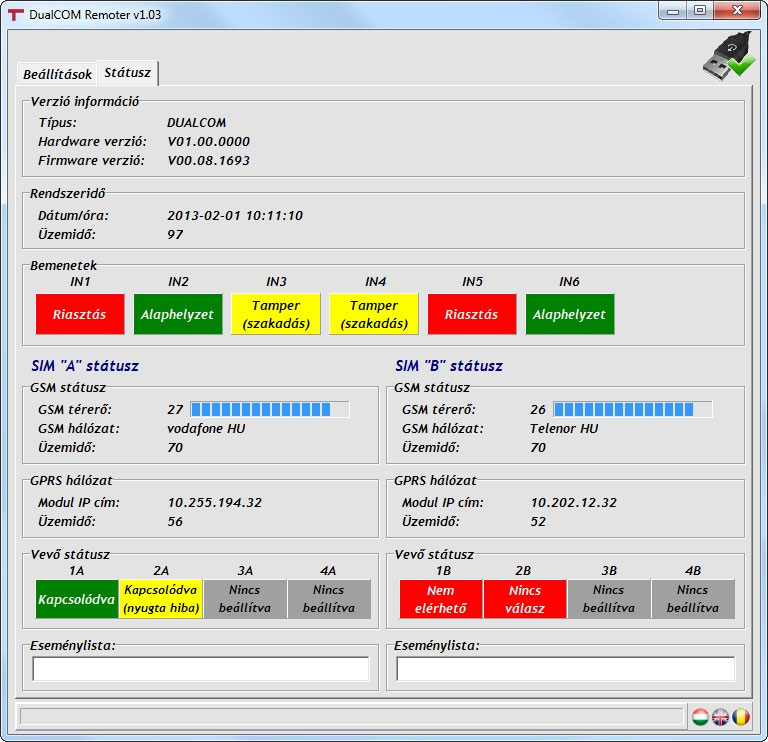Click the DualCOM app logo in title bar

click(x=15, y=15)
